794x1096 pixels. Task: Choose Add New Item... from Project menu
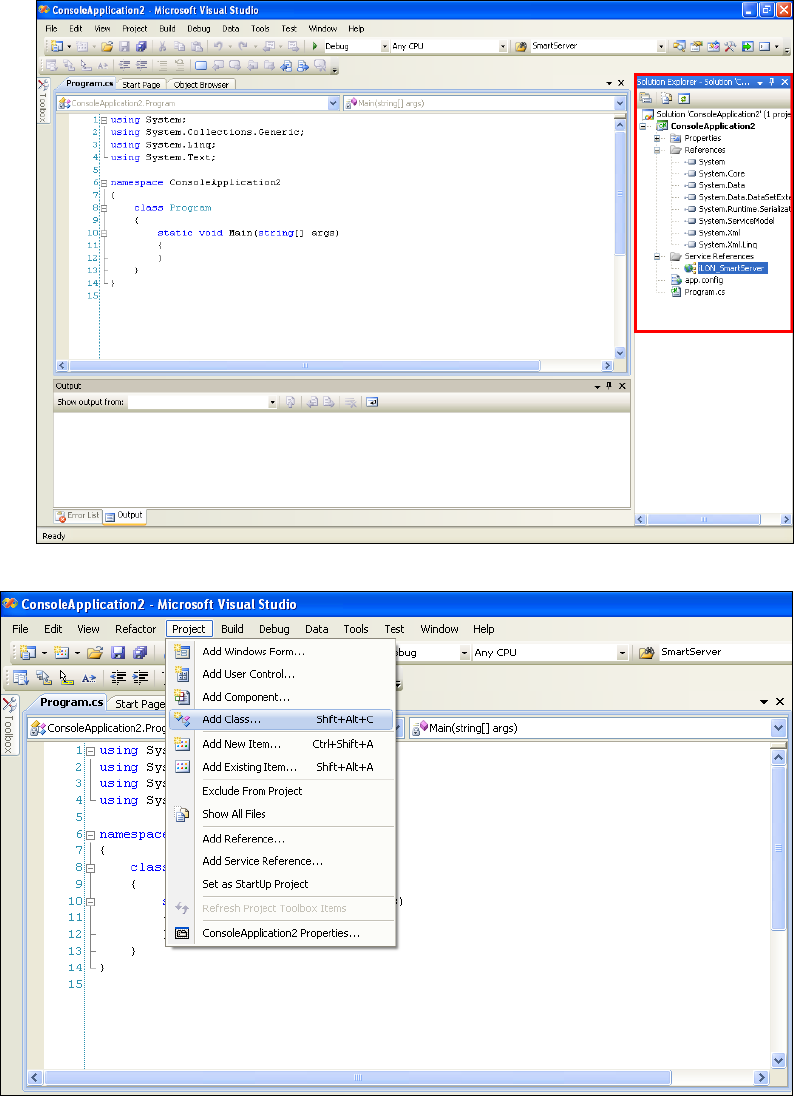(281, 744)
